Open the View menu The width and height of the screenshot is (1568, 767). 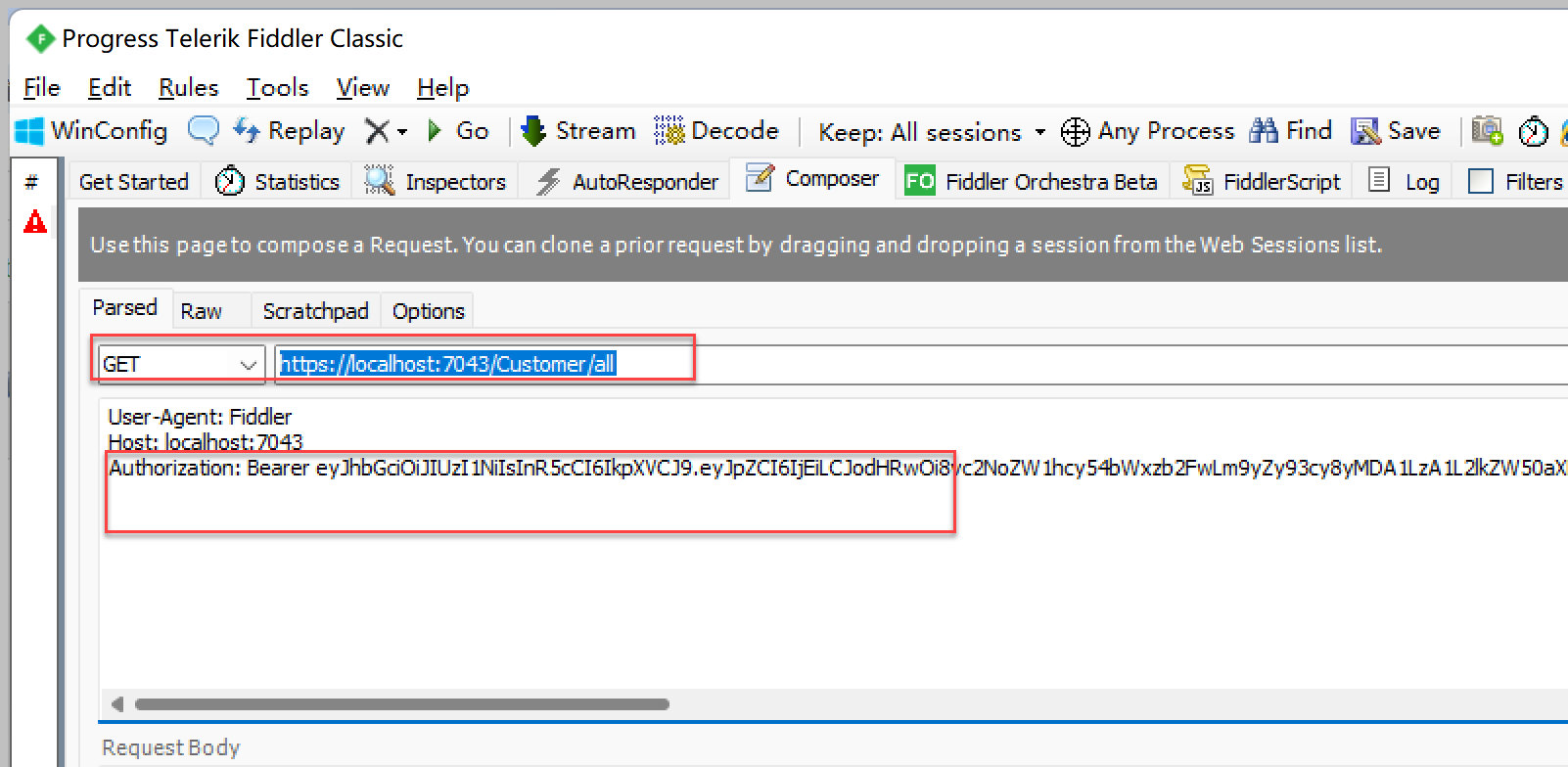(363, 88)
